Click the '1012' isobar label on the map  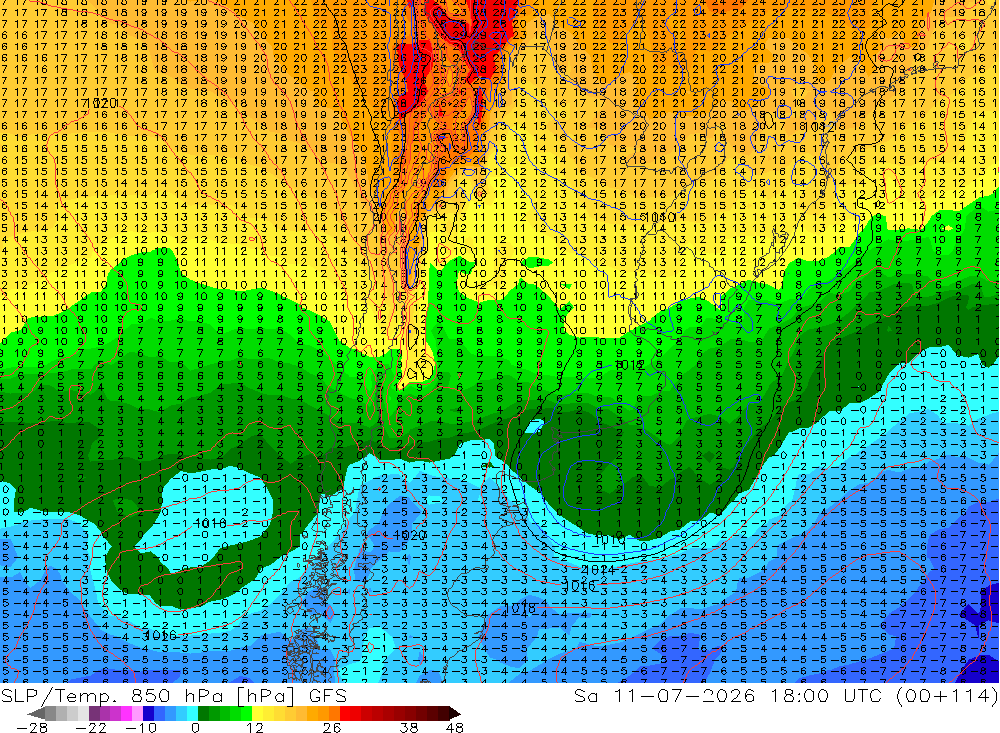click(x=630, y=365)
